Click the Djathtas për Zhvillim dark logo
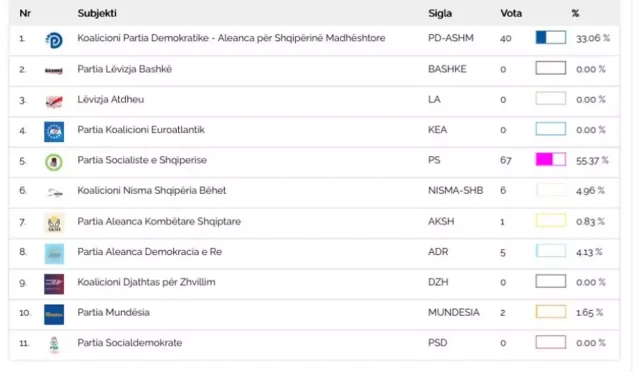640x372 pixels. pyautogui.click(x=54, y=284)
